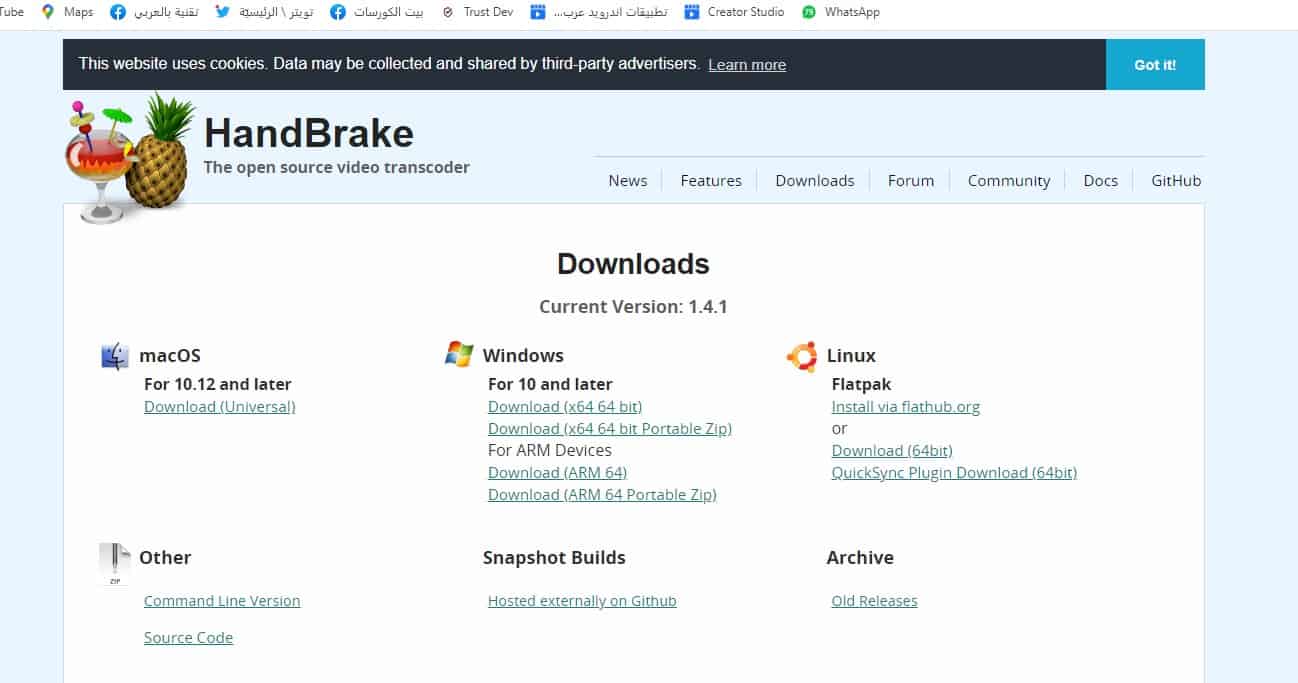Viewport: 1298px width, 683px height.
Task: Download Windows x64 64 bit installer
Action: [564, 407]
